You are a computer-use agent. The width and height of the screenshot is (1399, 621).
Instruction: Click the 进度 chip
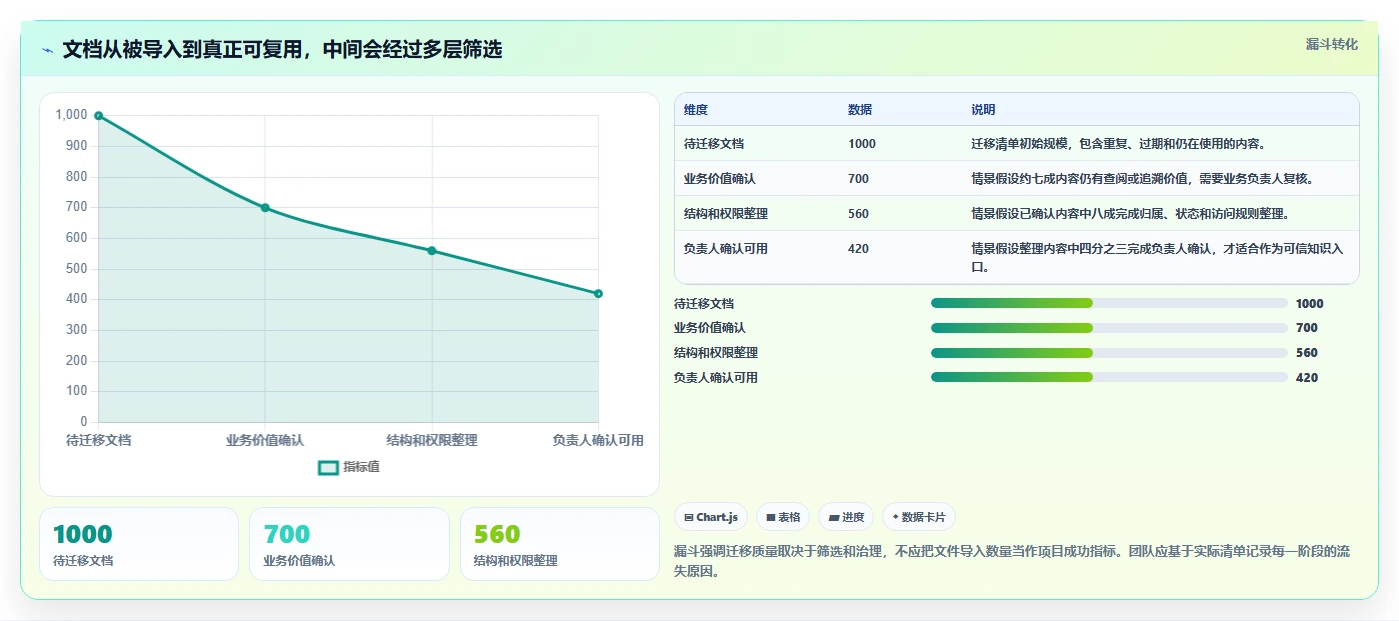coord(846,517)
